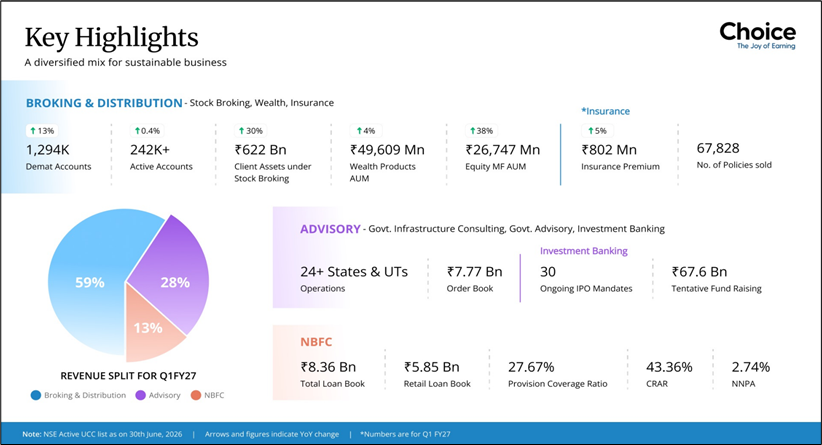Select the blue Broking & Distribution legend dot
Viewport: 822px width, 445px height.
pos(36,395)
